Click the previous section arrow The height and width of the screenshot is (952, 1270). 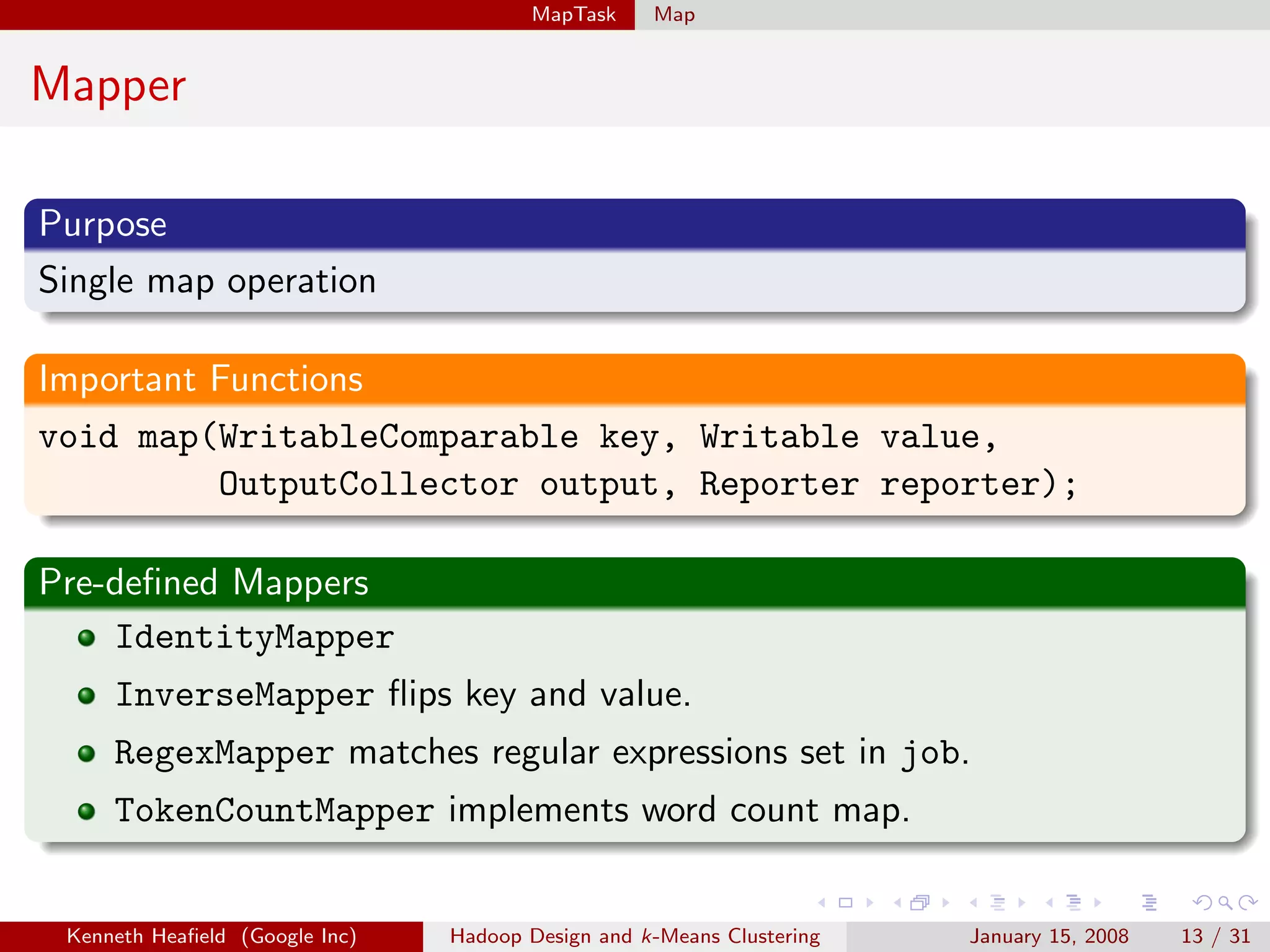1049,902
